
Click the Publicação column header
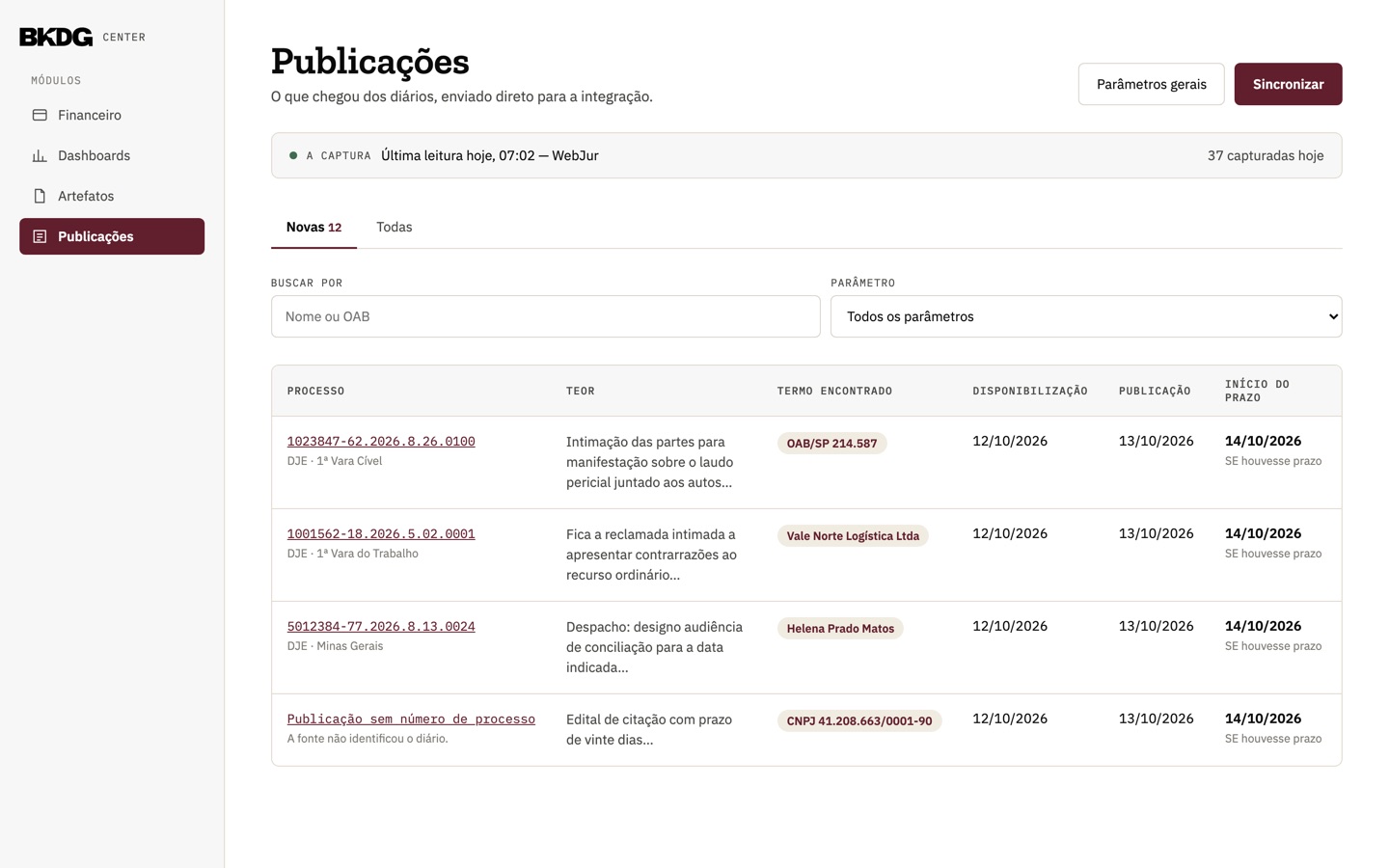[1155, 391]
